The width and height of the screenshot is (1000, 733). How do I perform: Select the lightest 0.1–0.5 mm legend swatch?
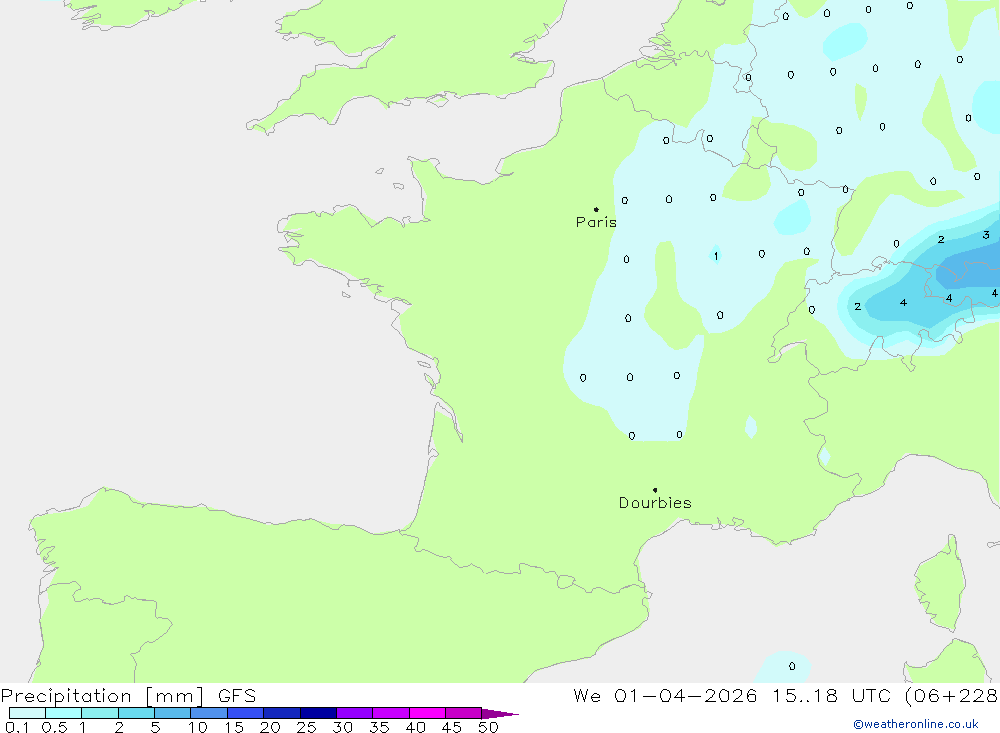pos(27,713)
